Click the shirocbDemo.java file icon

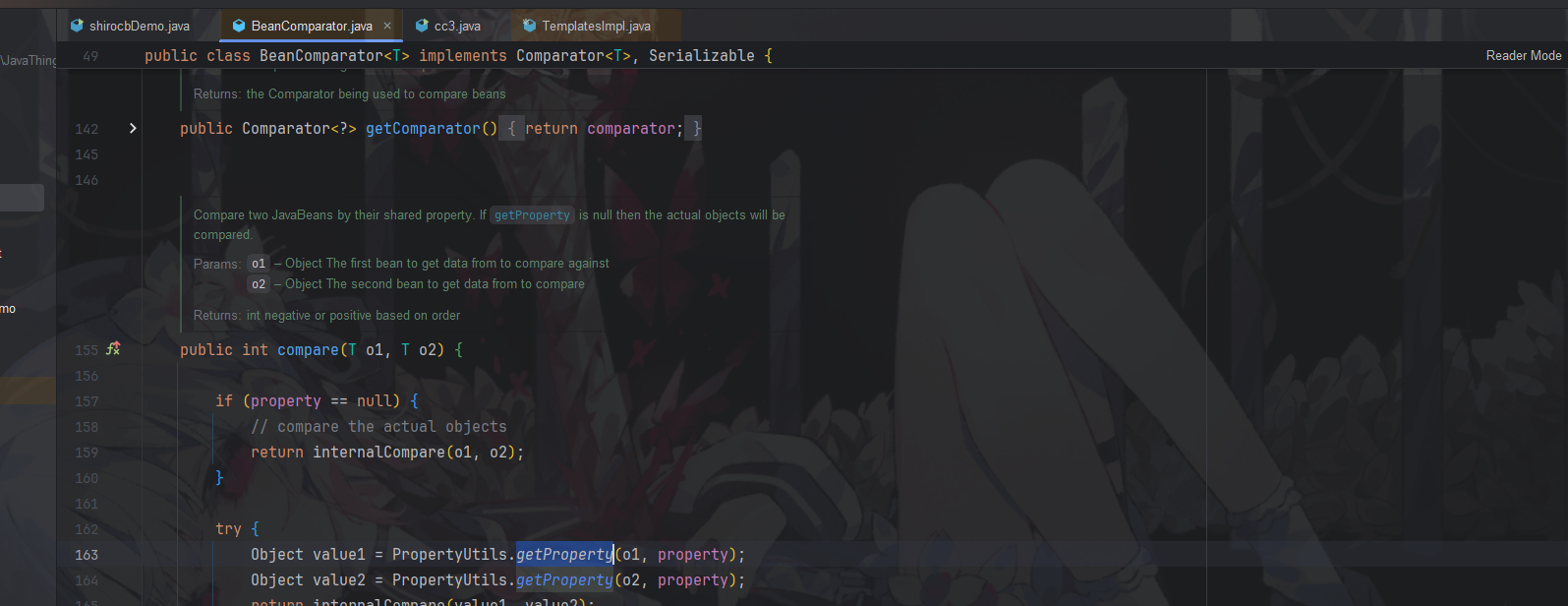78,26
